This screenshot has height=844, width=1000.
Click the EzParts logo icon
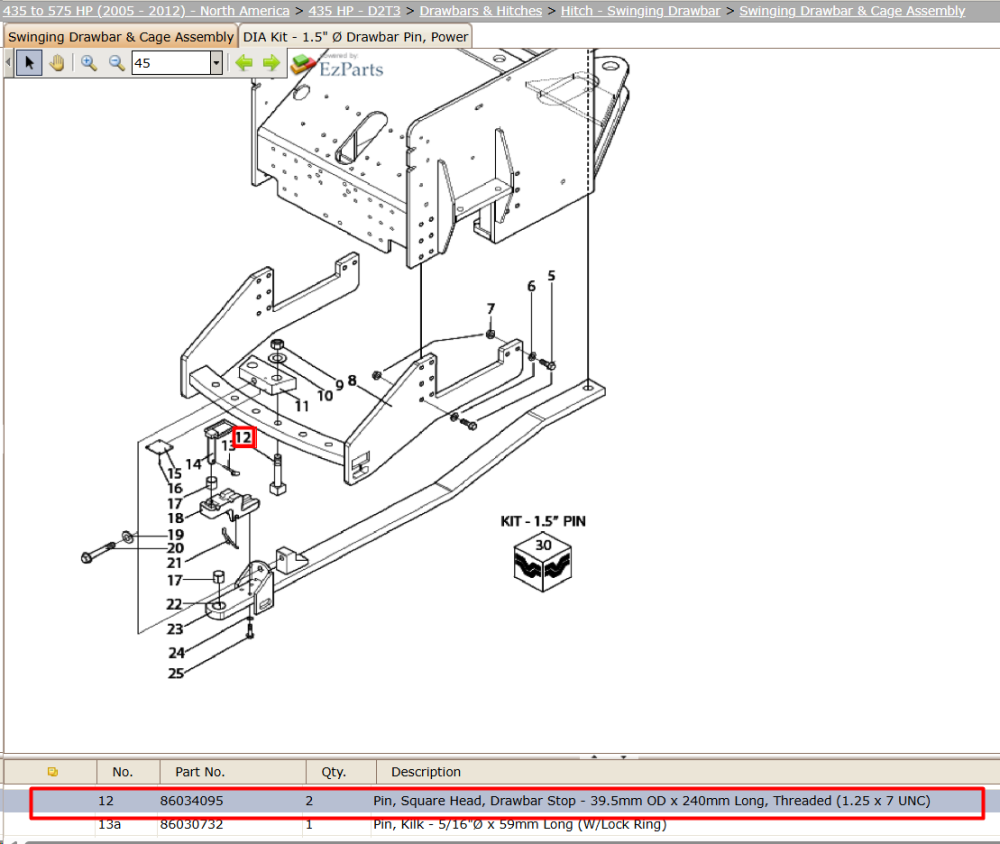(303, 64)
